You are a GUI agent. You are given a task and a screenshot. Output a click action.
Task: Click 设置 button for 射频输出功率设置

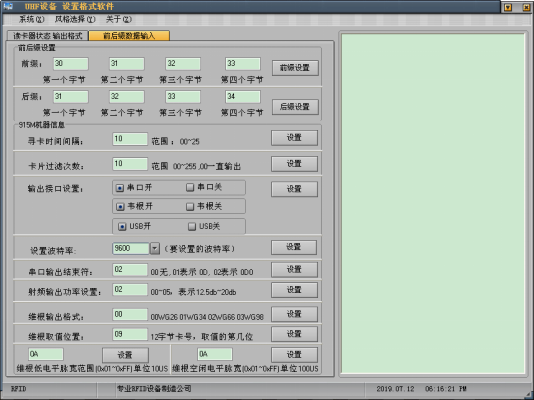click(x=294, y=290)
